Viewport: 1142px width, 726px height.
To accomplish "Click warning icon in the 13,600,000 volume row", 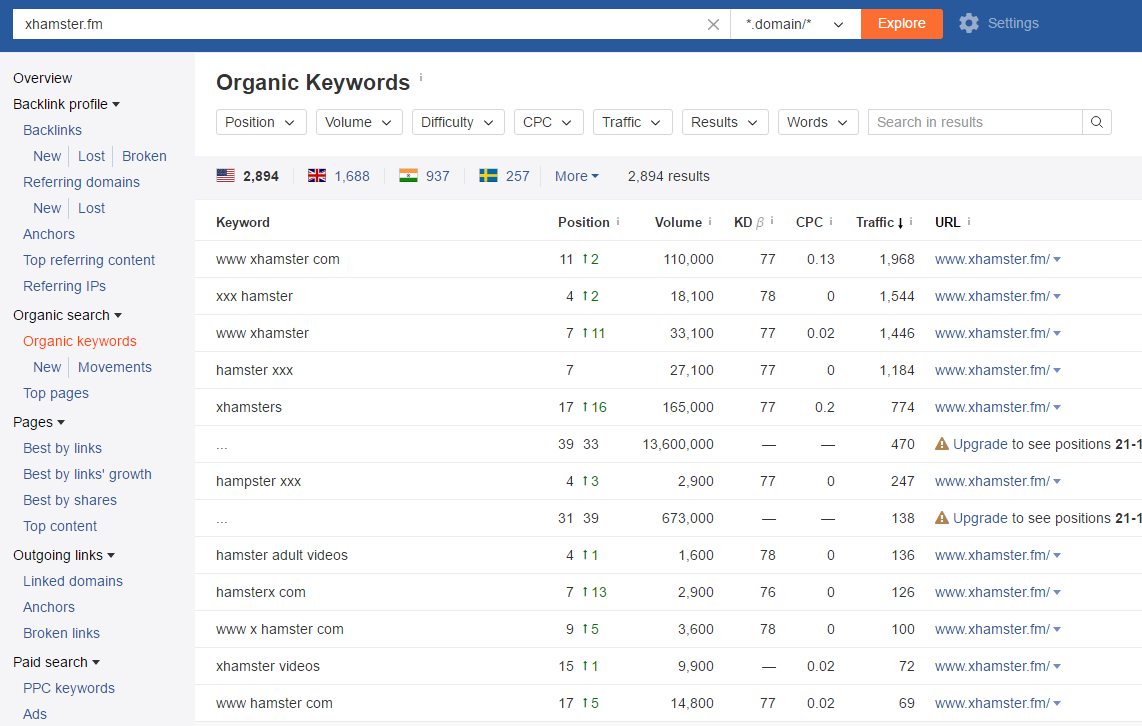I will [x=942, y=443].
